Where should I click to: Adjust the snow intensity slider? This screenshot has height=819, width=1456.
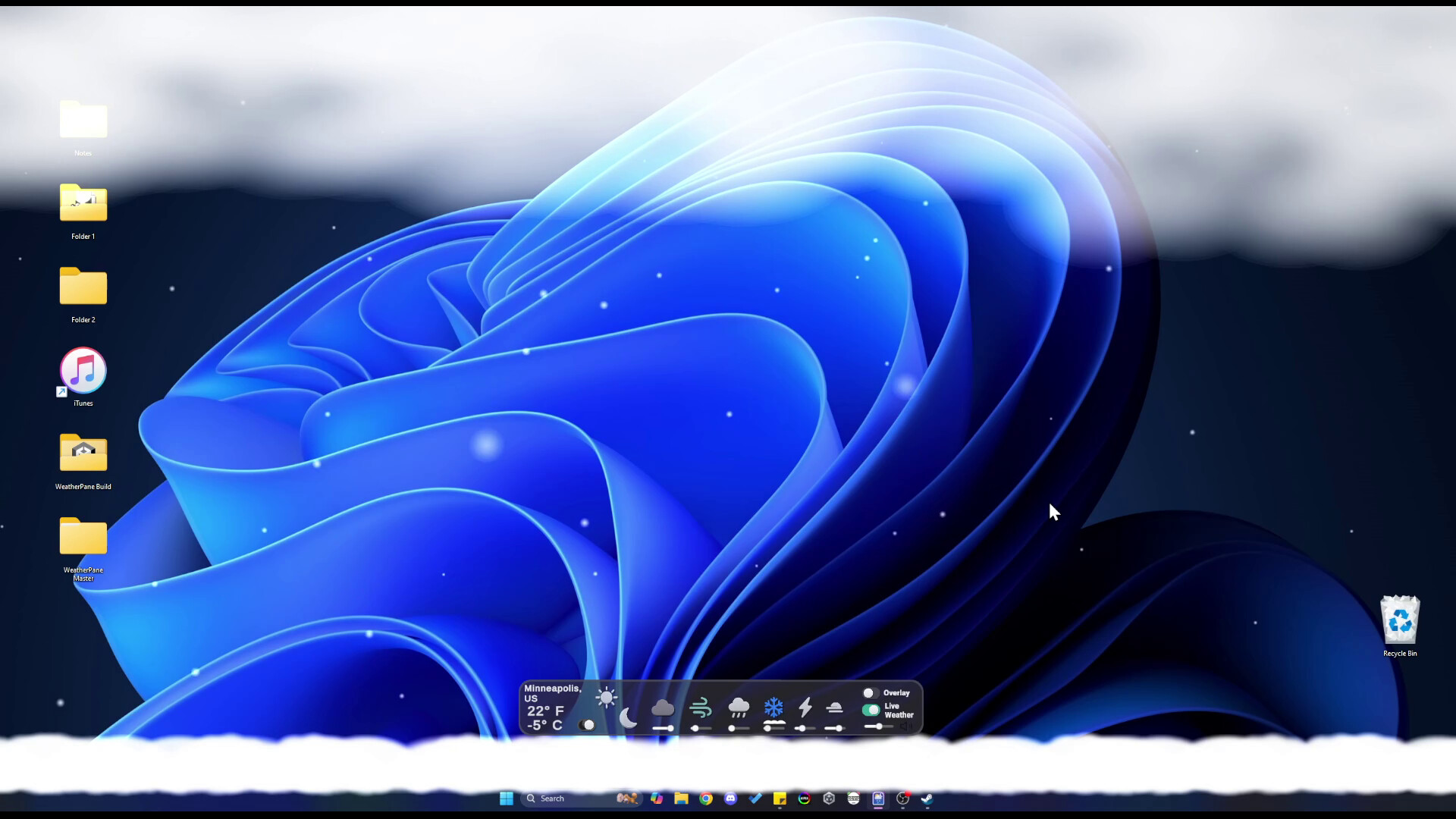click(773, 727)
